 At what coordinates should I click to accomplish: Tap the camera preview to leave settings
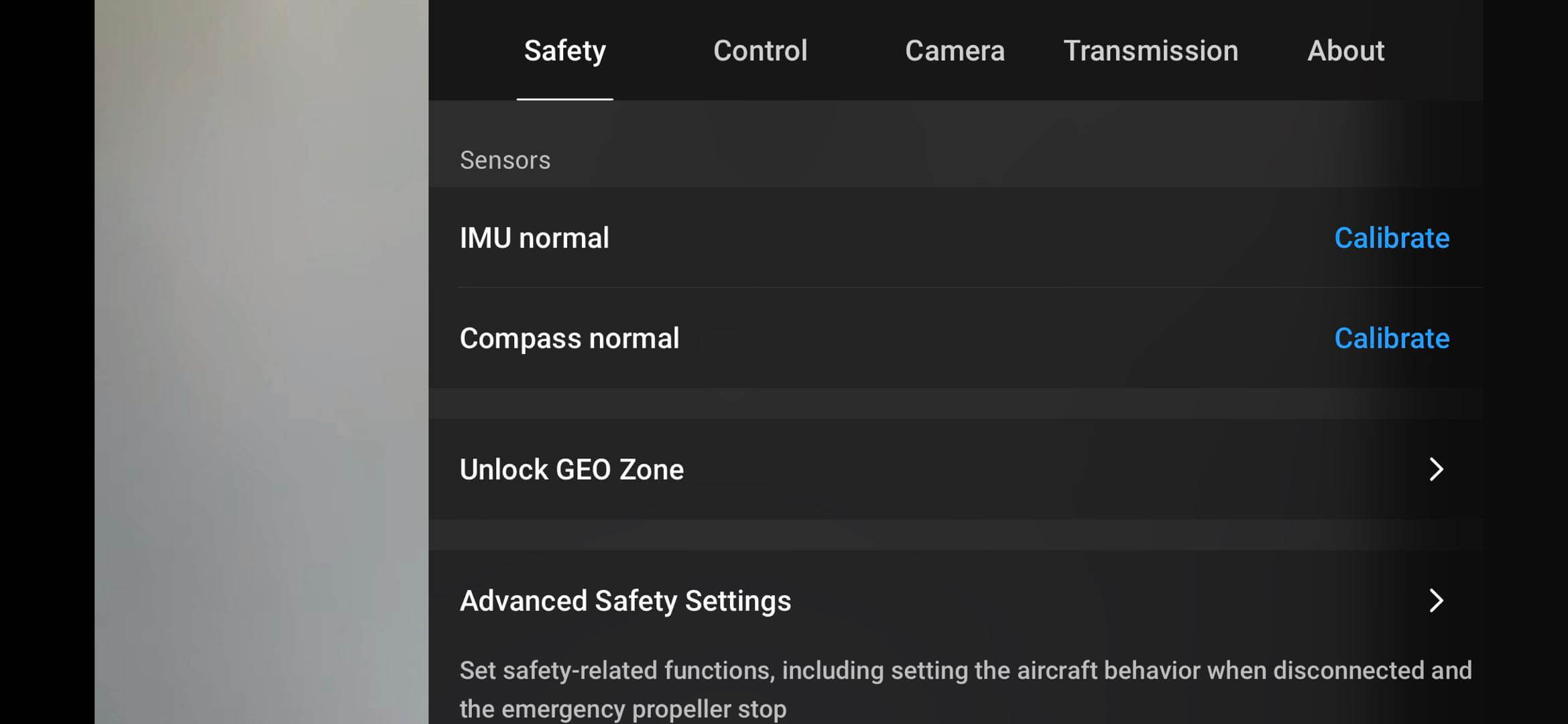click(261, 362)
